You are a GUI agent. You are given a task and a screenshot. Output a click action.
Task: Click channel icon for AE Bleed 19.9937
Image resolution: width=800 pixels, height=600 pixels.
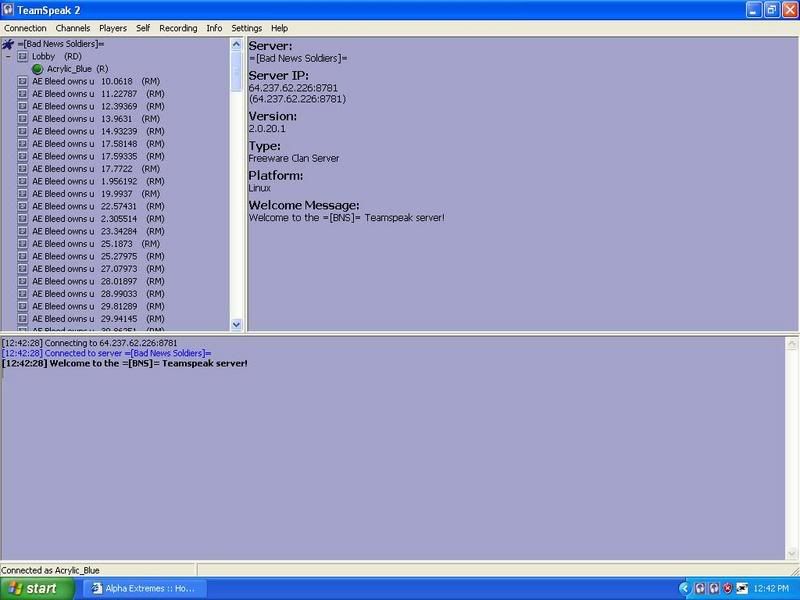(22, 194)
